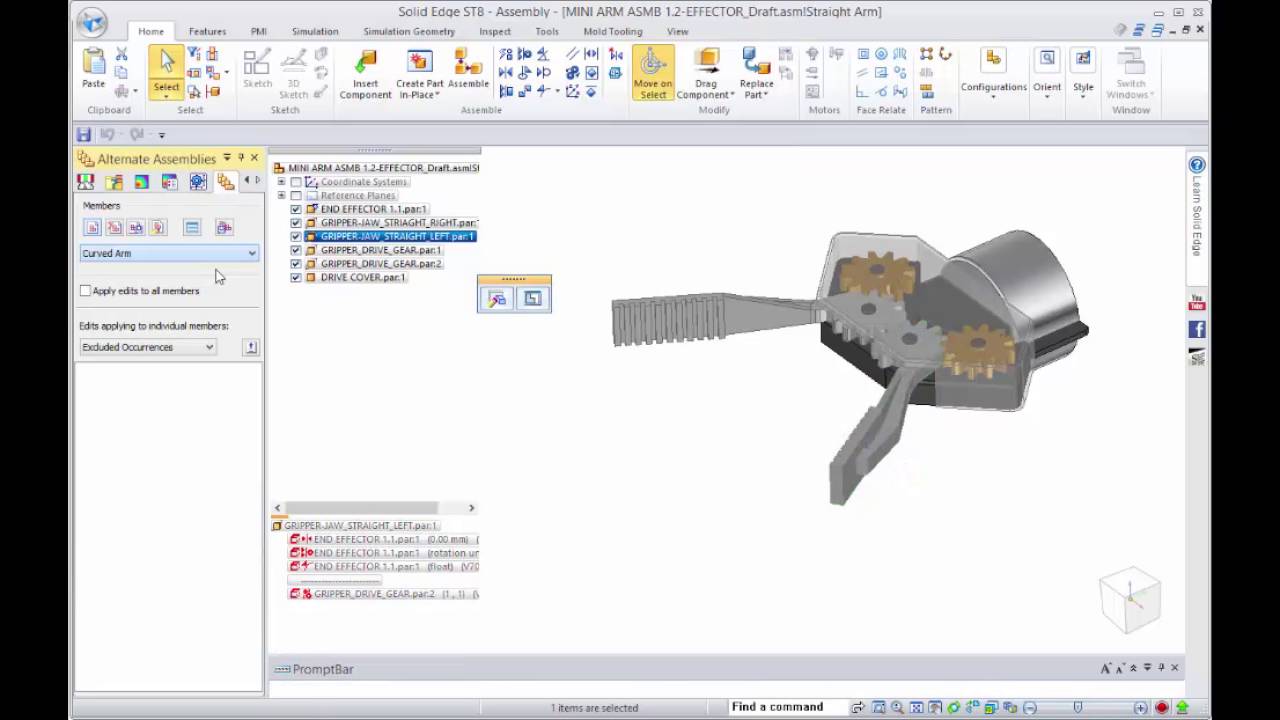This screenshot has width=1280, height=720.
Task: Click the last Members toolbar icon
Action: tap(224, 228)
